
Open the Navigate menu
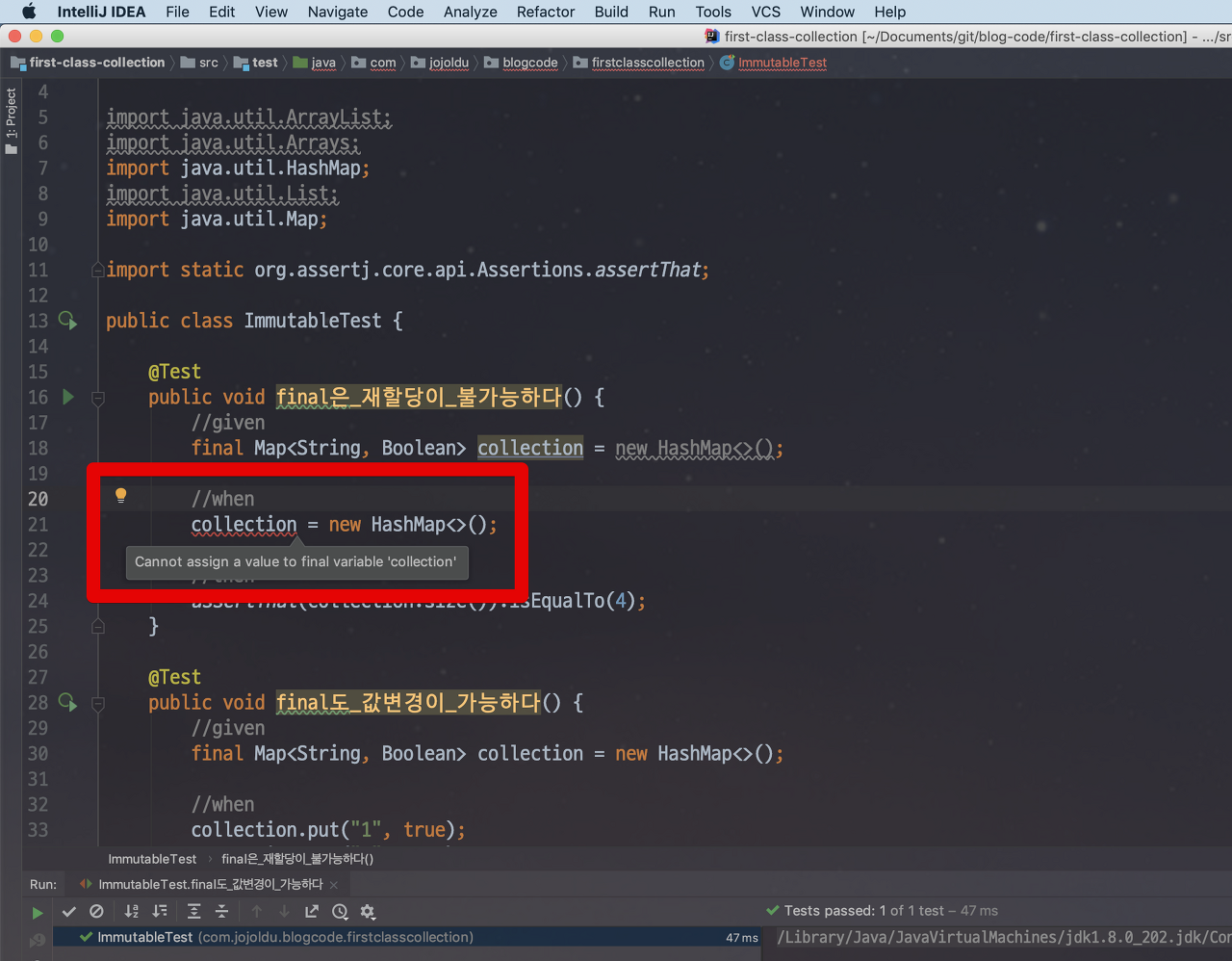(x=338, y=12)
